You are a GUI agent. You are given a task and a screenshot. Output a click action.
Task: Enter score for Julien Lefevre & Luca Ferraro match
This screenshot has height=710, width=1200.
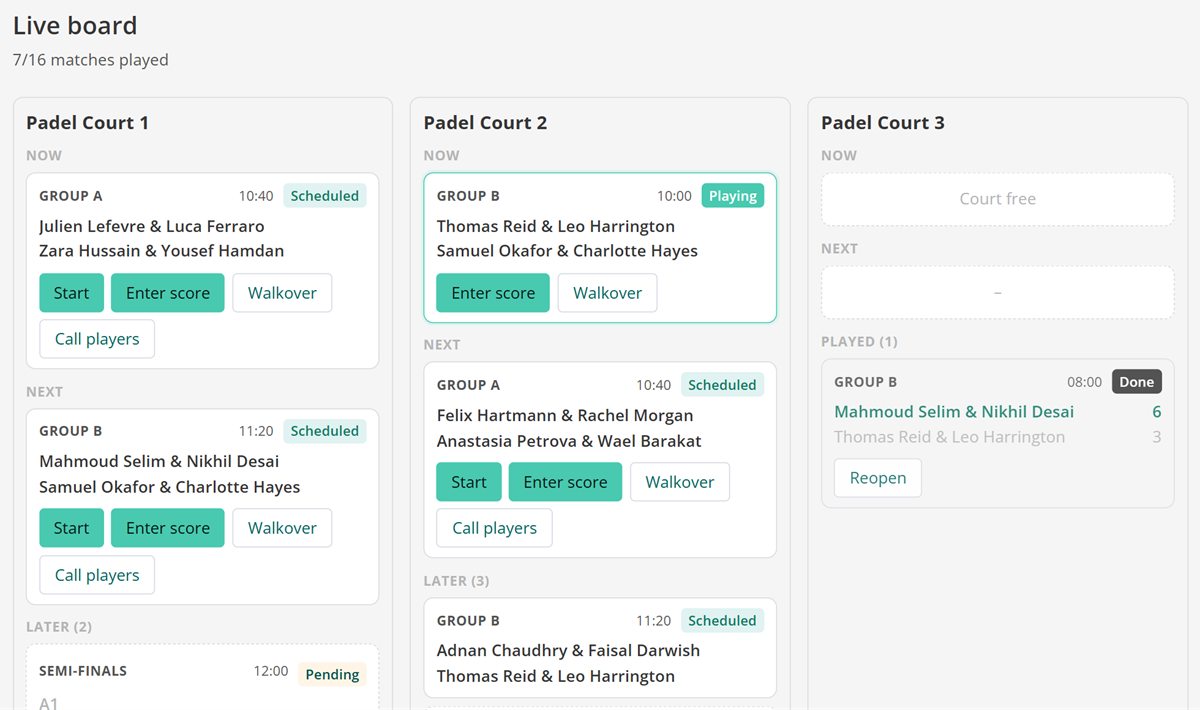[x=168, y=293]
